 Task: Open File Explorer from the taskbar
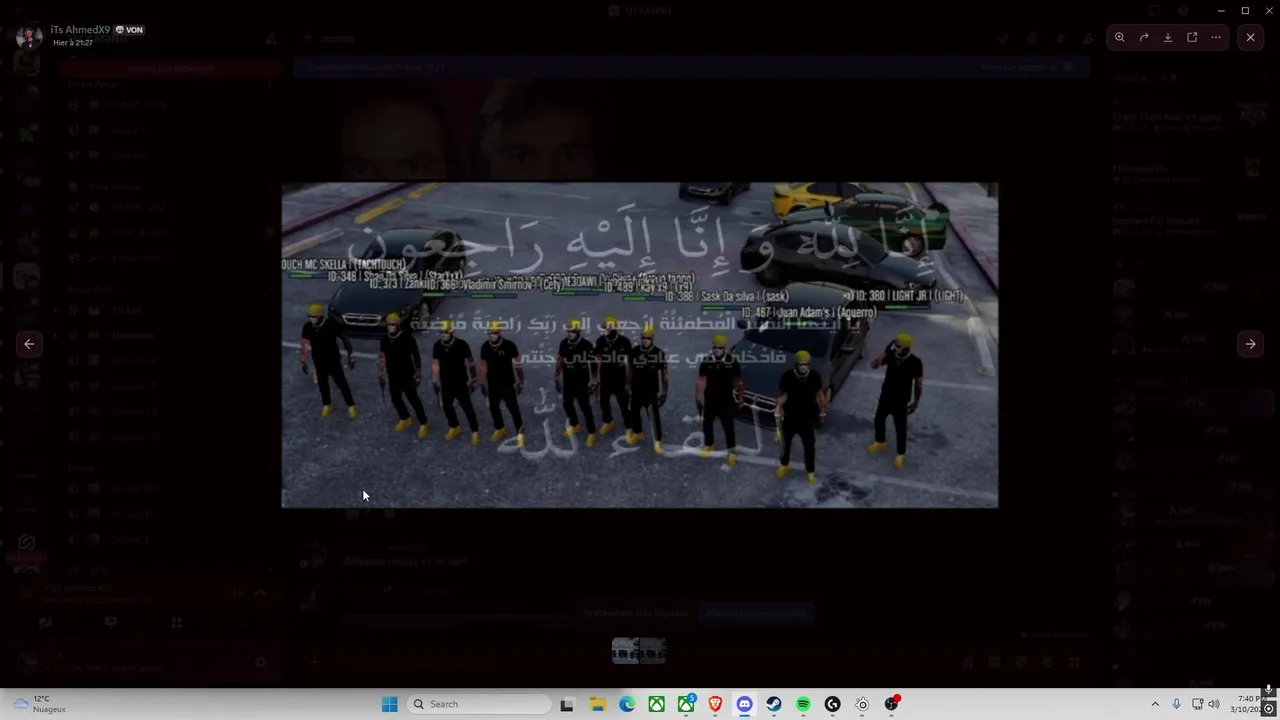click(597, 704)
